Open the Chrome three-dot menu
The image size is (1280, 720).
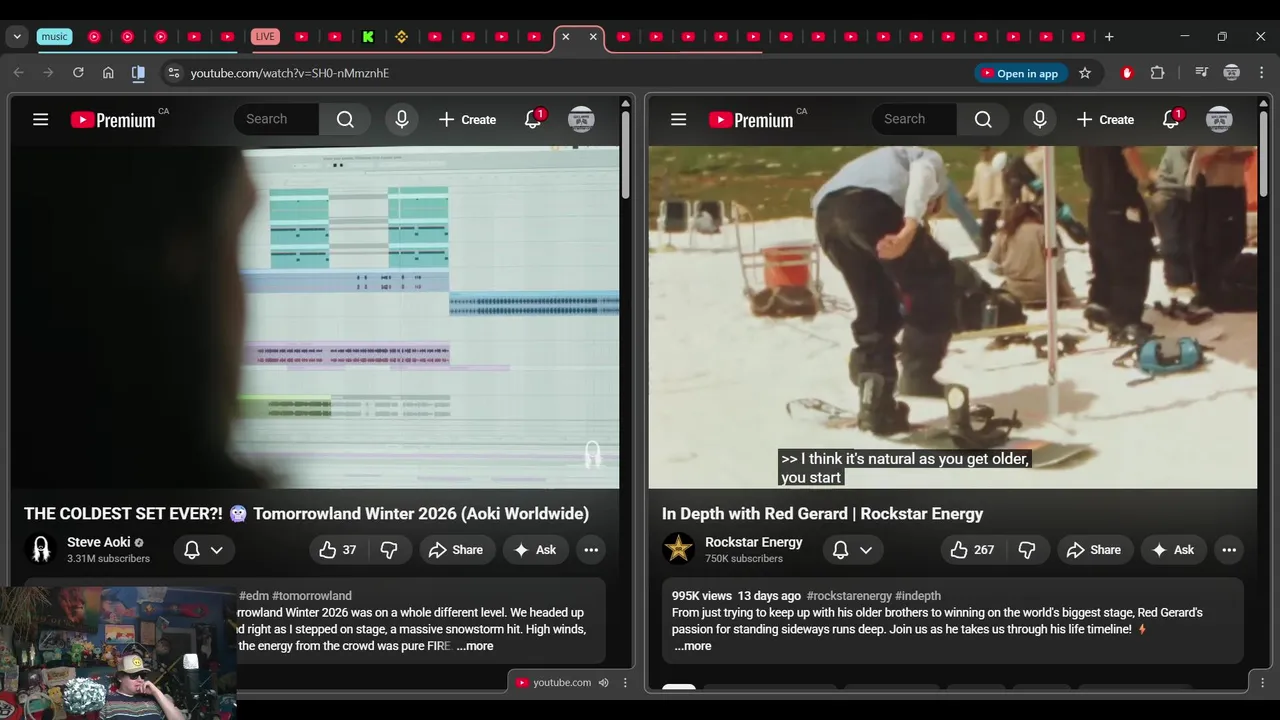pos(1260,73)
